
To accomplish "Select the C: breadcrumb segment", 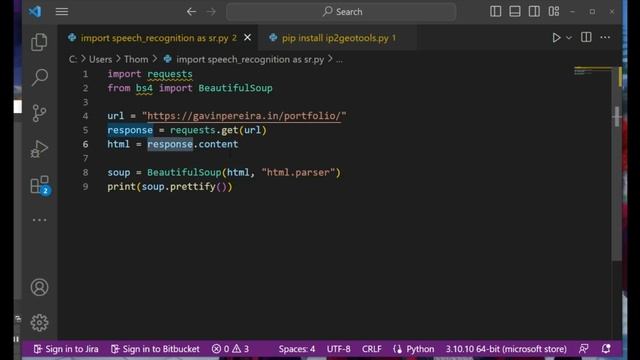I will [x=73, y=60].
